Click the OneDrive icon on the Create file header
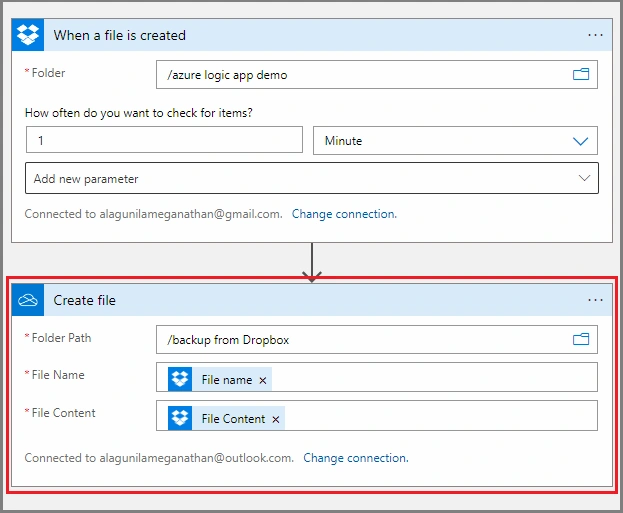Screen dimensions: 623x513 pyautogui.click(x=28, y=300)
